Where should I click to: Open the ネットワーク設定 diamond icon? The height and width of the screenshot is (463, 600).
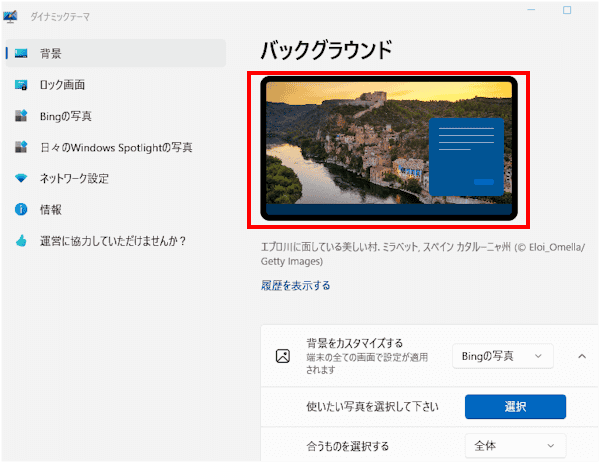[21, 178]
